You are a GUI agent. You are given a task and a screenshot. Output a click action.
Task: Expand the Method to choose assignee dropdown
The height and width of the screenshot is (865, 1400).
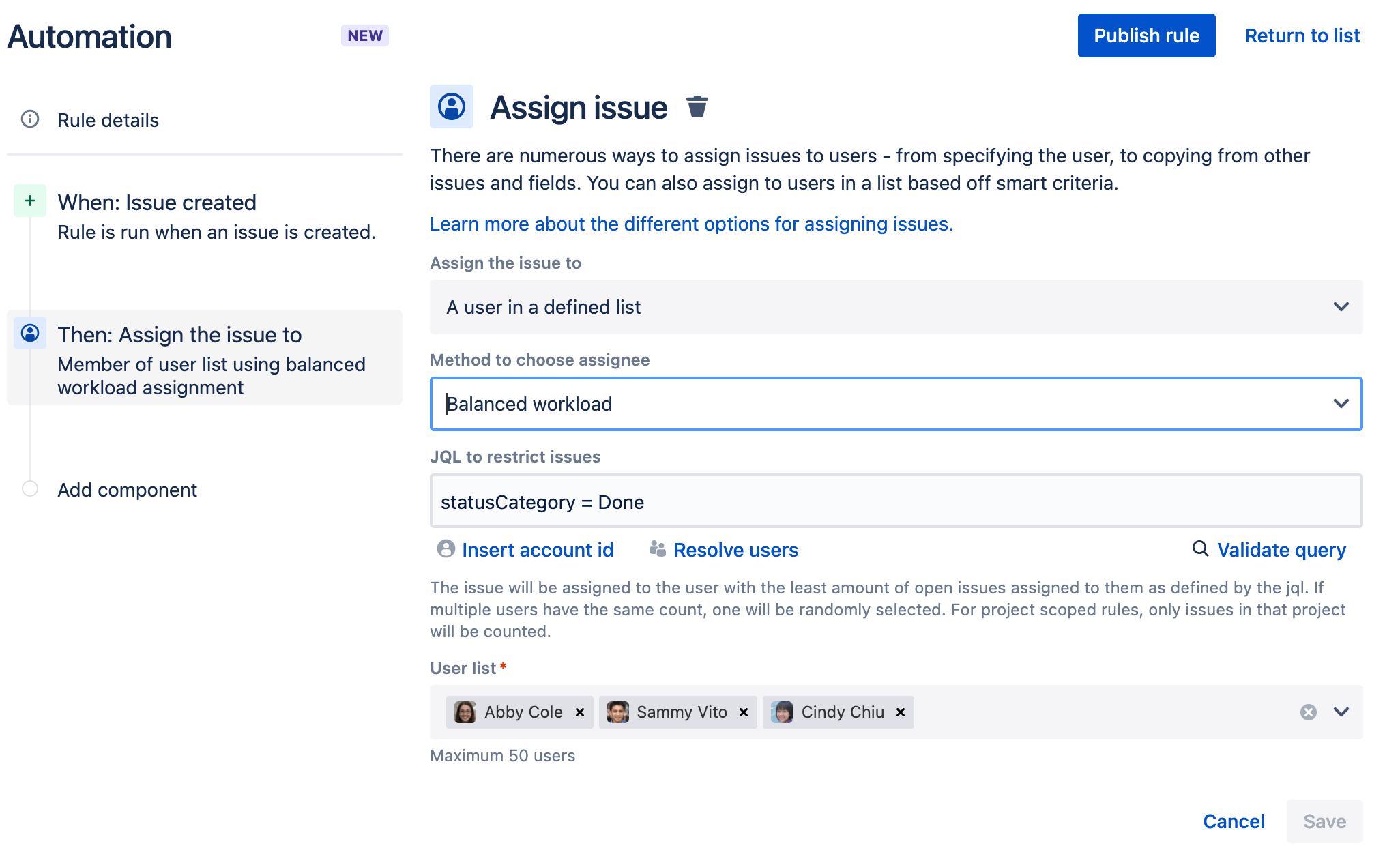pos(1340,404)
